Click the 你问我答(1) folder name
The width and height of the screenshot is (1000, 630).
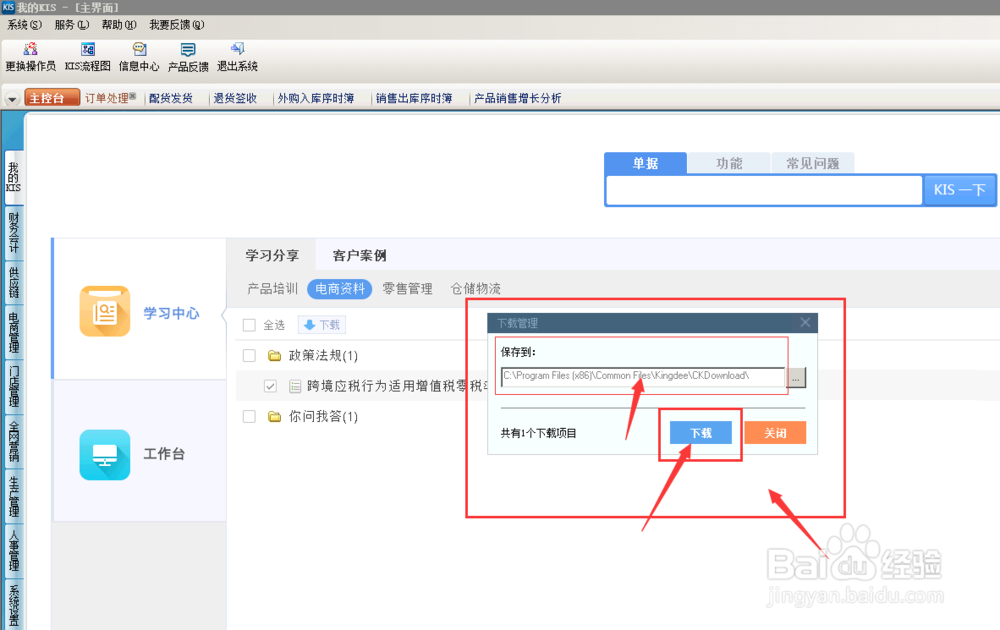click(323, 416)
